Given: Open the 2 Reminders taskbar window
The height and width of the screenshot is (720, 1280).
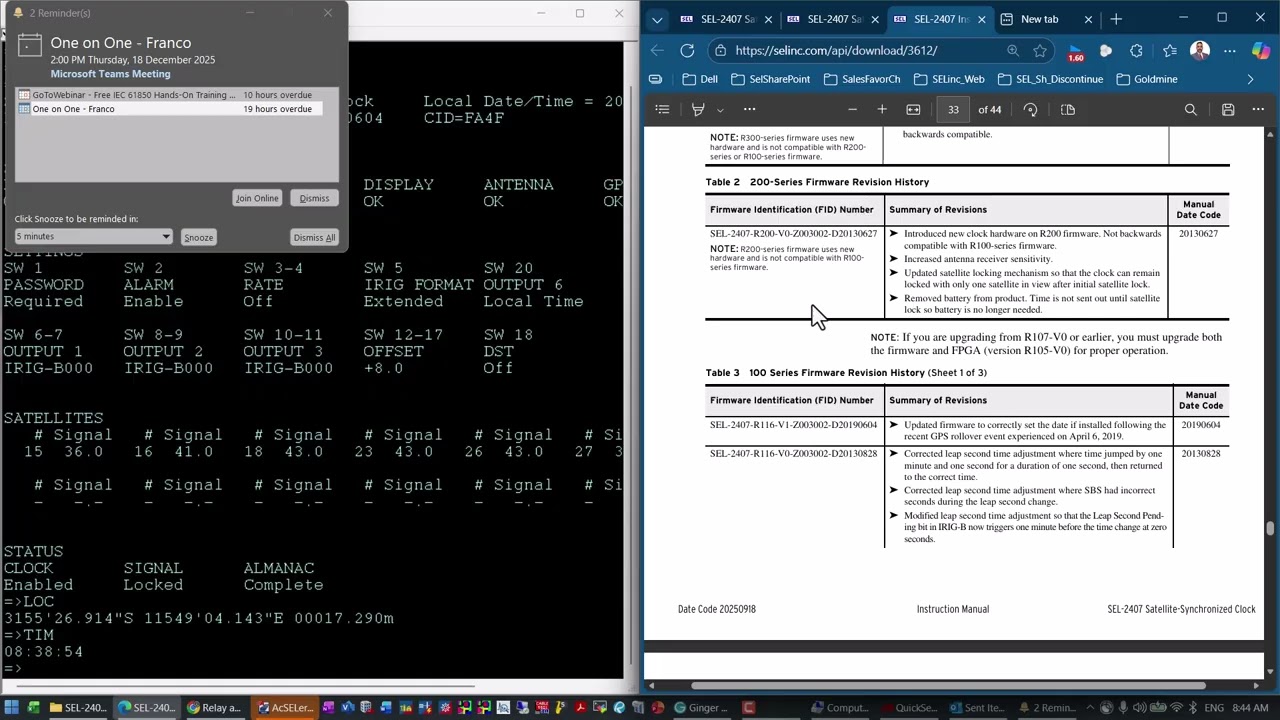Looking at the screenshot, I should [x=1046, y=708].
